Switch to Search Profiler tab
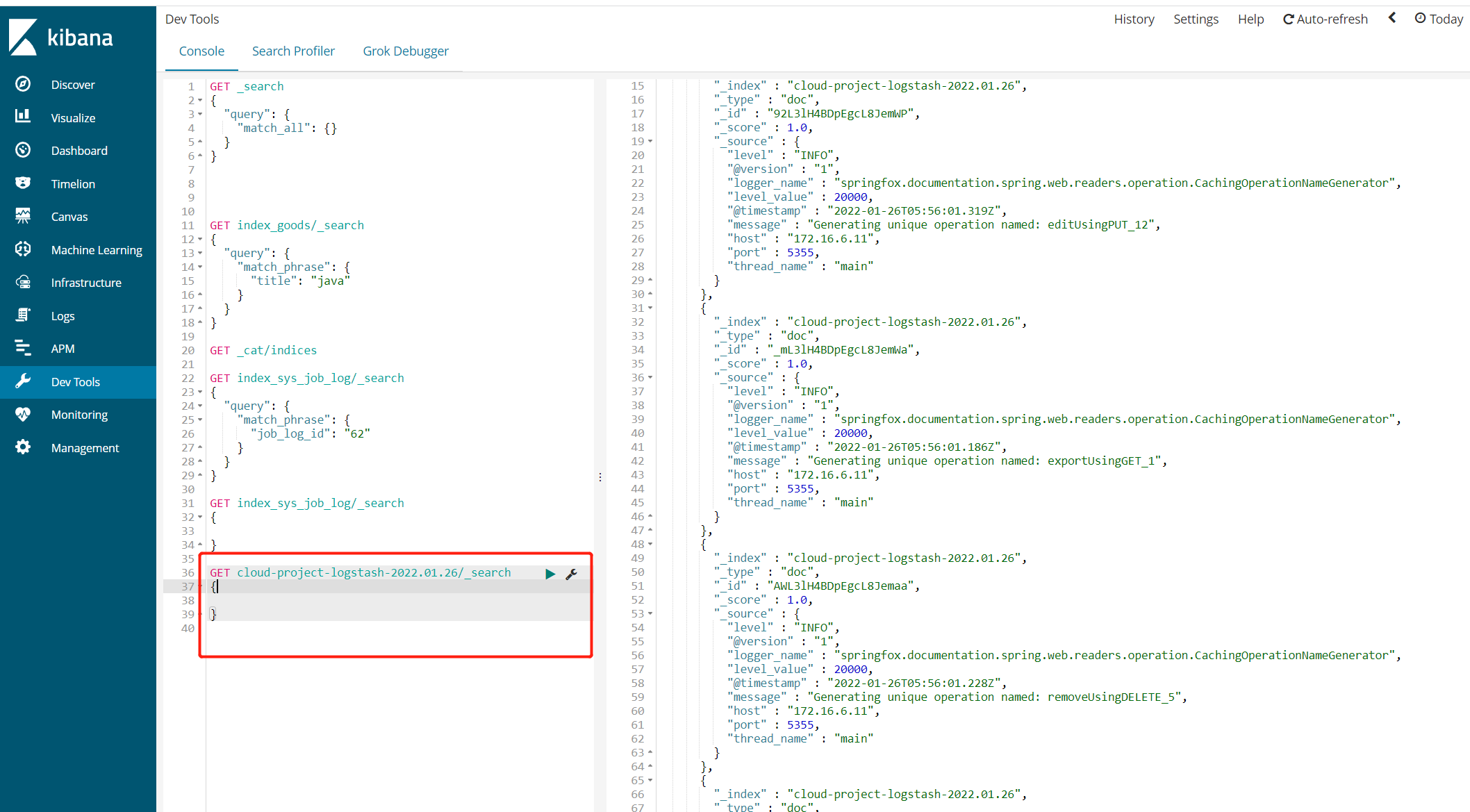Viewport: 1470px width, 812px height. [293, 51]
